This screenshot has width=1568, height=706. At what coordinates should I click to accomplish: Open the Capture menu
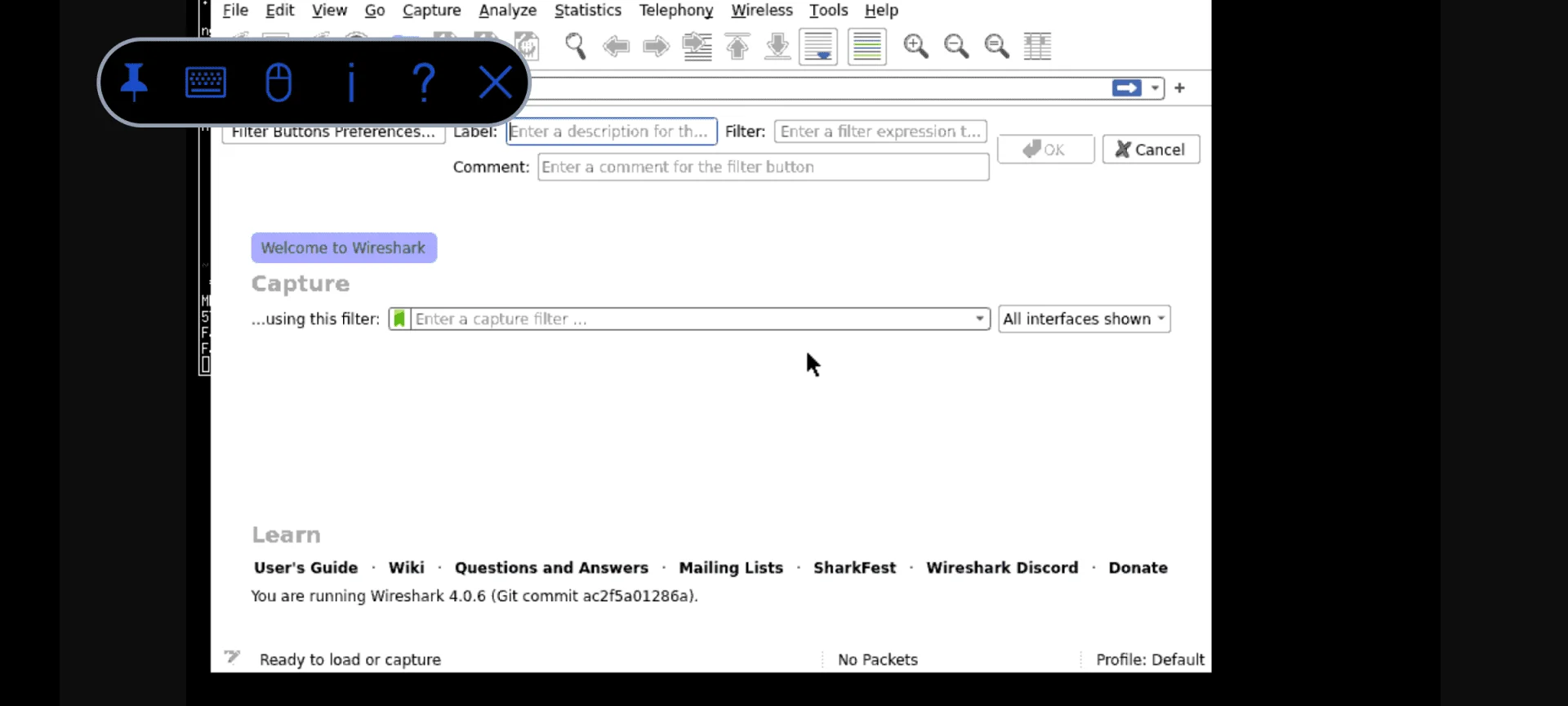tap(432, 10)
